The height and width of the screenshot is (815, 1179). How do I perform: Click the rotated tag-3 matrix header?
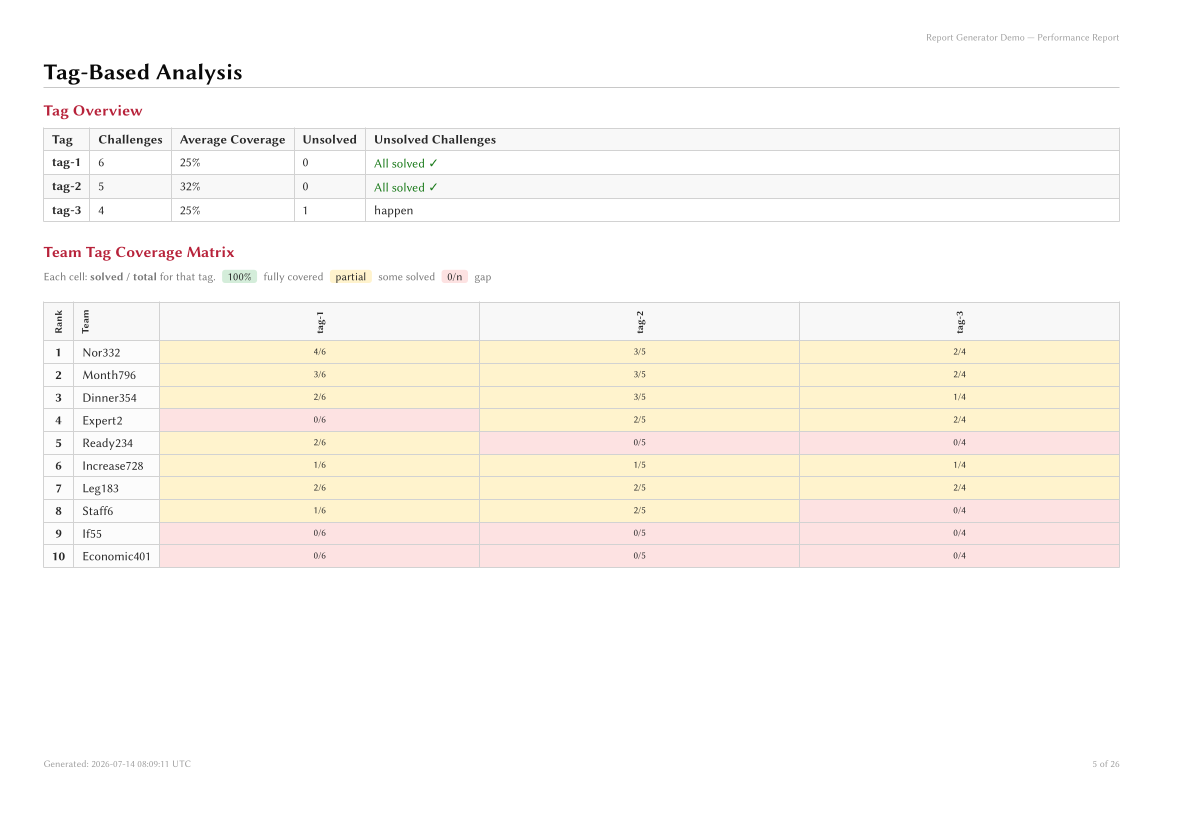coord(959,322)
